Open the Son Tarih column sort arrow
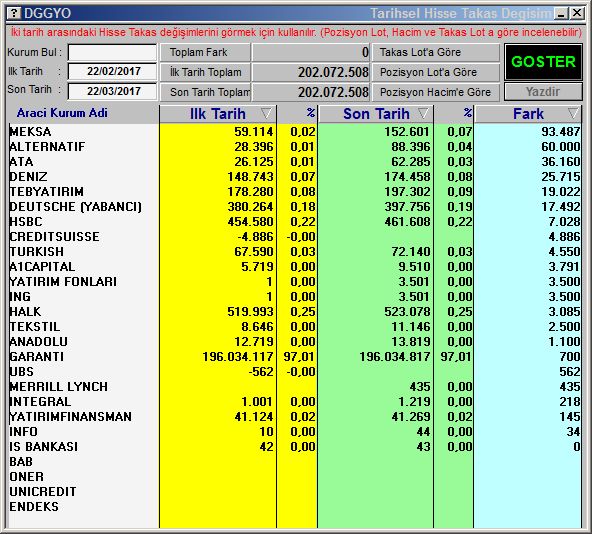This screenshot has width=592, height=534. click(423, 113)
